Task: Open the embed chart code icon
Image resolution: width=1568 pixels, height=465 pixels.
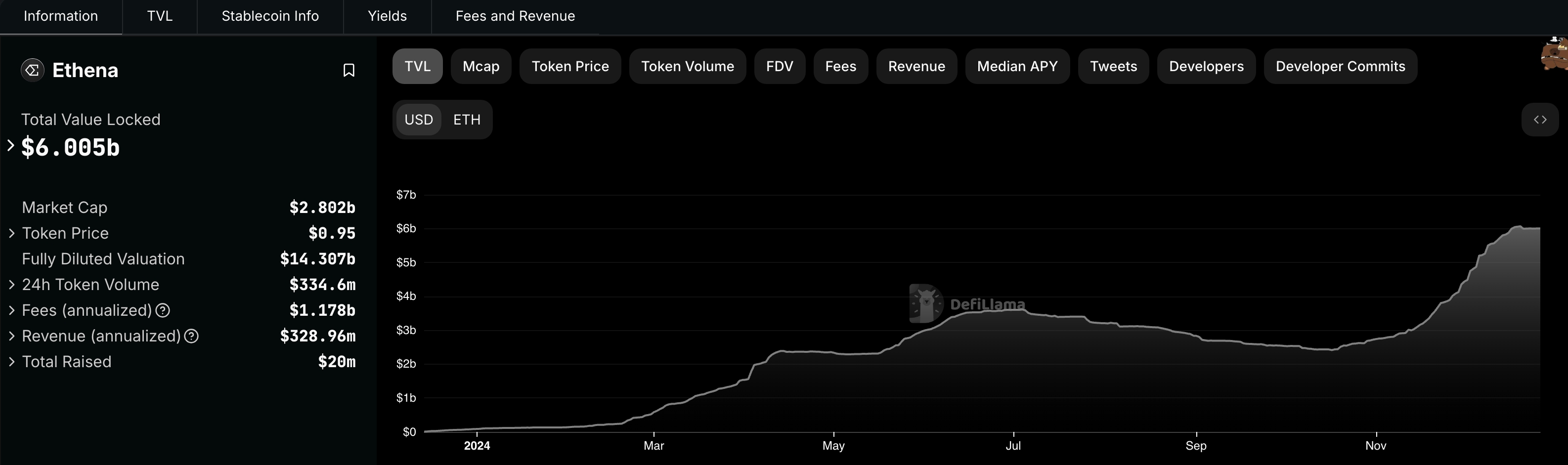Action: point(1540,119)
